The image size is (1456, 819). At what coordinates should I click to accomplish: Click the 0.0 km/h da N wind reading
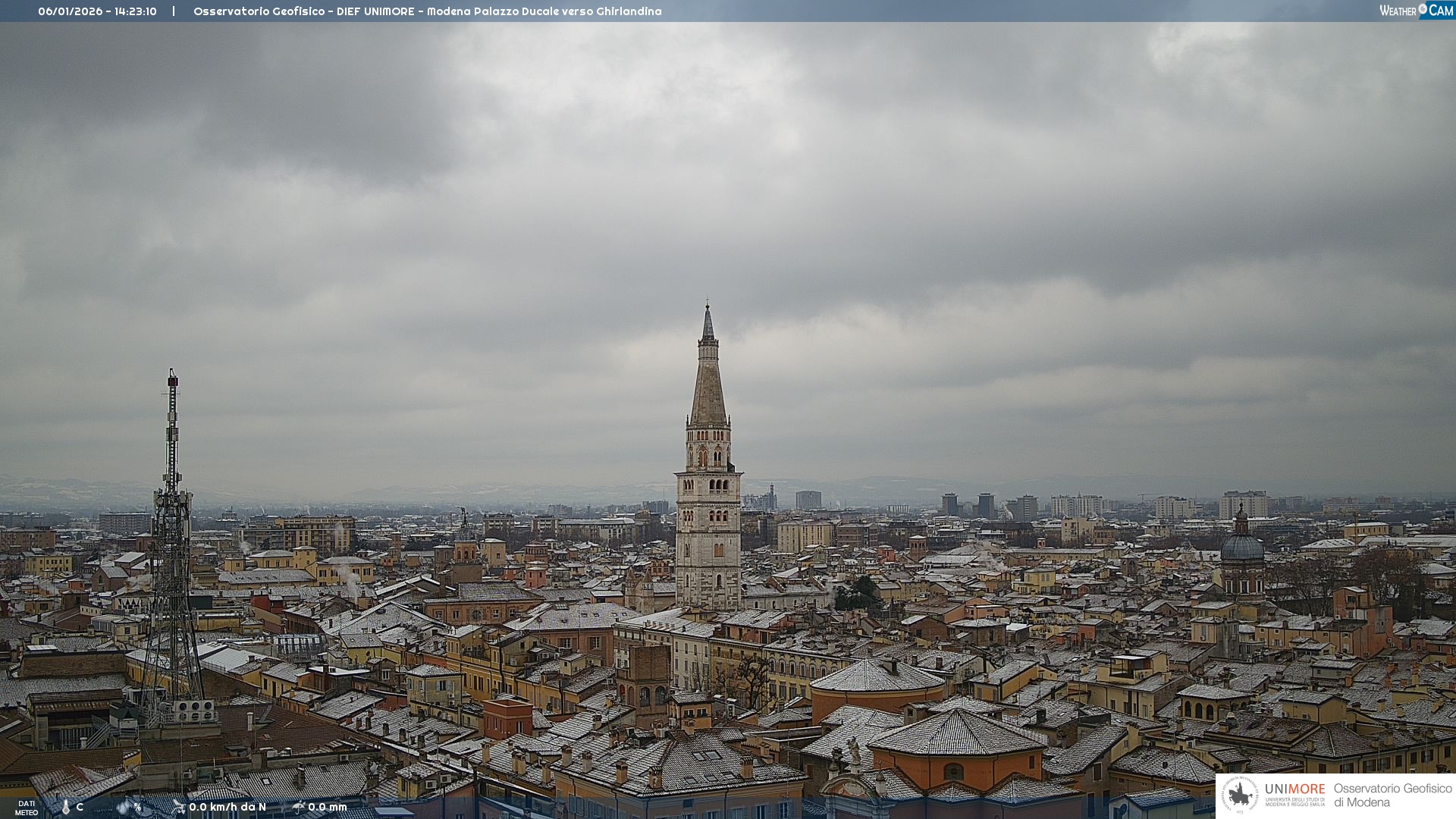227,807
